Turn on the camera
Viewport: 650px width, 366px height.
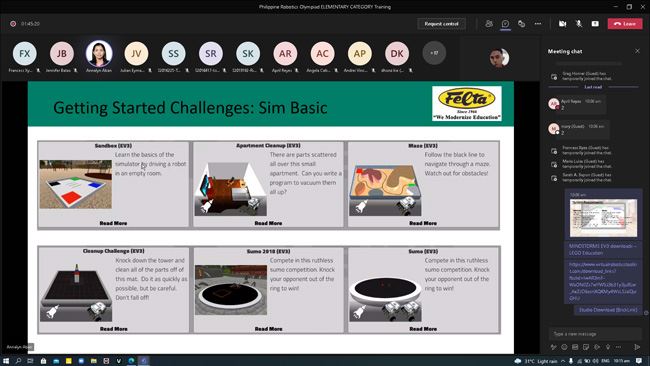pyautogui.click(x=562, y=24)
